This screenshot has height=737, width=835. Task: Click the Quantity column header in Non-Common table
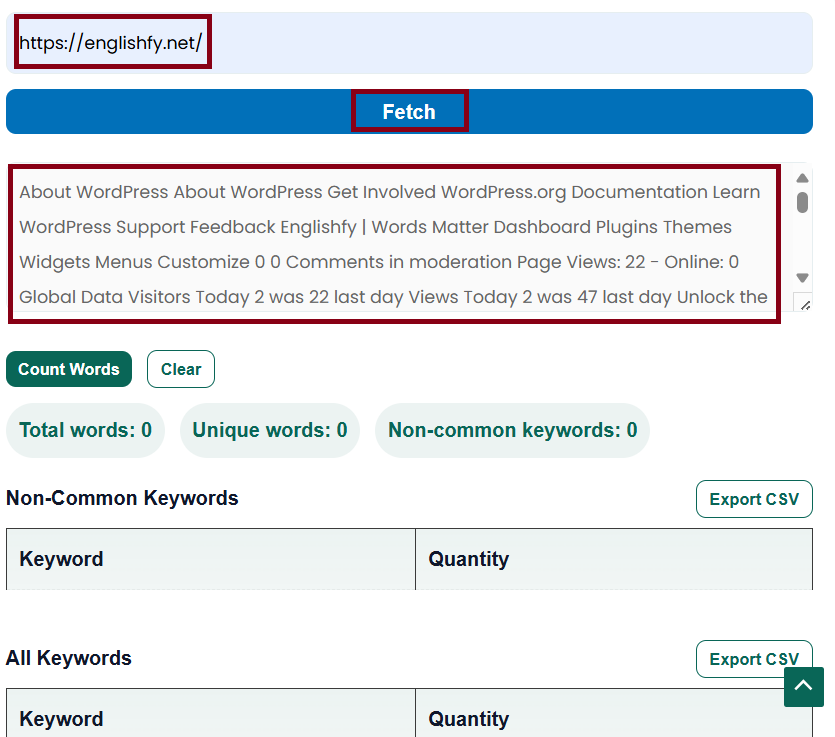469,559
